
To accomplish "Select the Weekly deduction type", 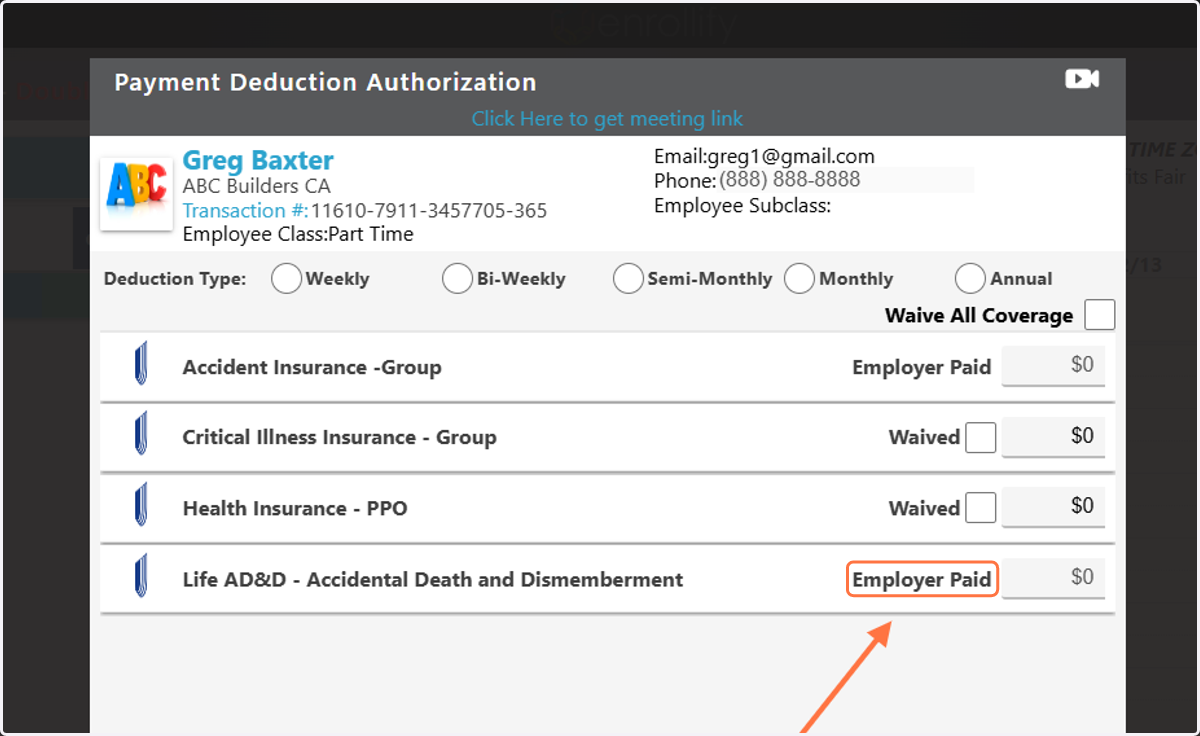I will [x=287, y=279].
